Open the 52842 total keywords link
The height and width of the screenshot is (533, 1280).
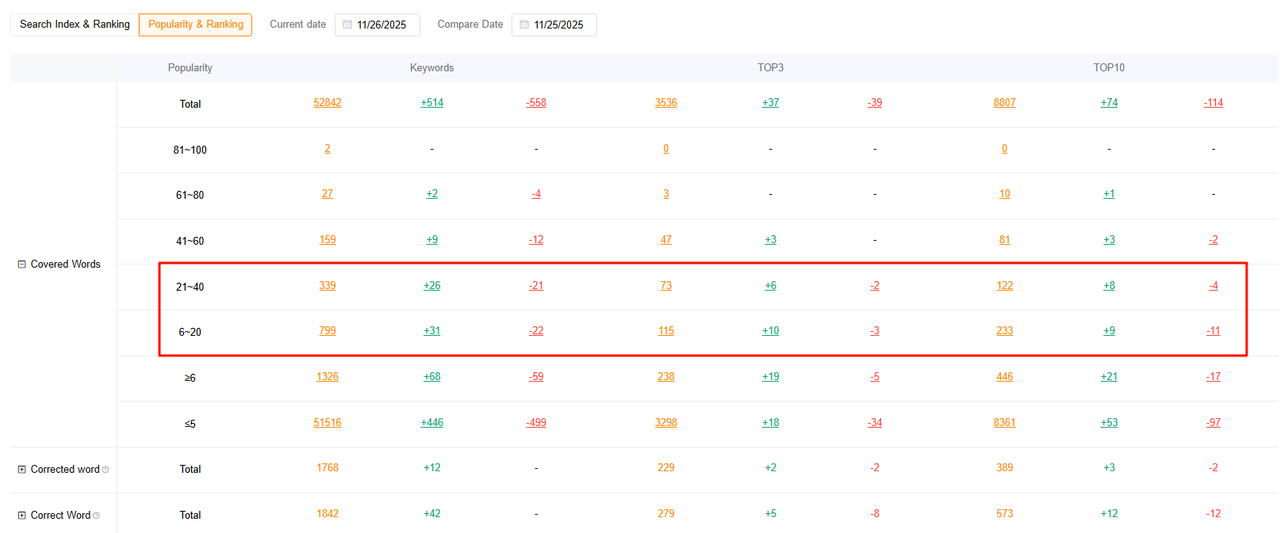[x=327, y=103]
